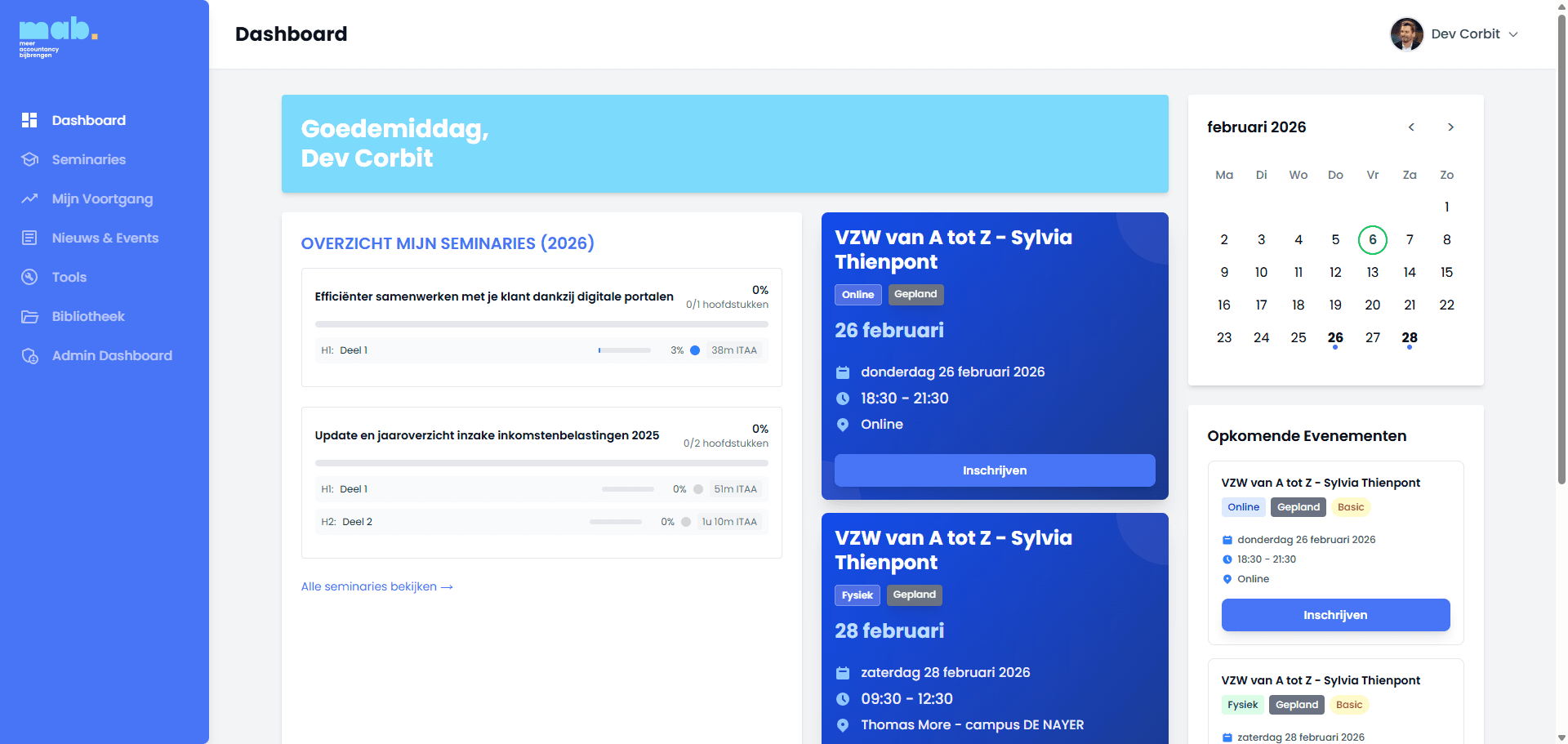Open Nieuws & Events via its newspaper icon
This screenshot has height=744, width=1568.
pos(29,238)
